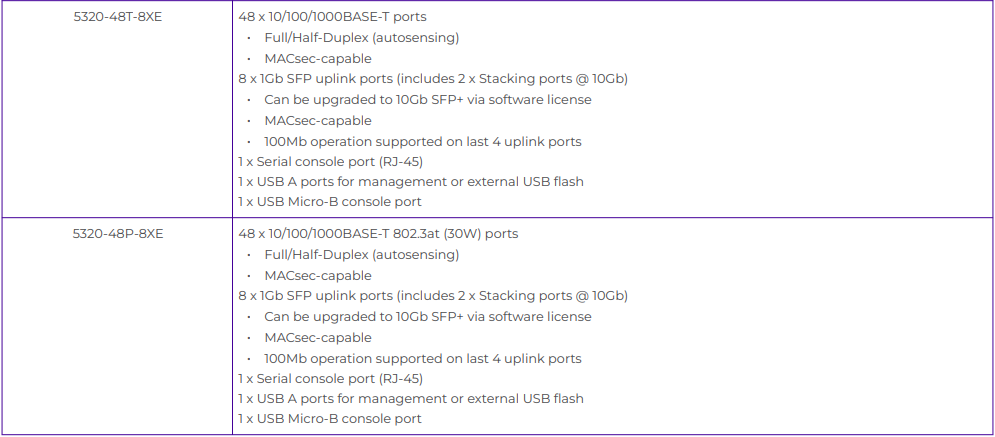The image size is (995, 437).
Task: Select SFP uplink ports line for 5320-48T-8XE
Action: click(x=432, y=79)
